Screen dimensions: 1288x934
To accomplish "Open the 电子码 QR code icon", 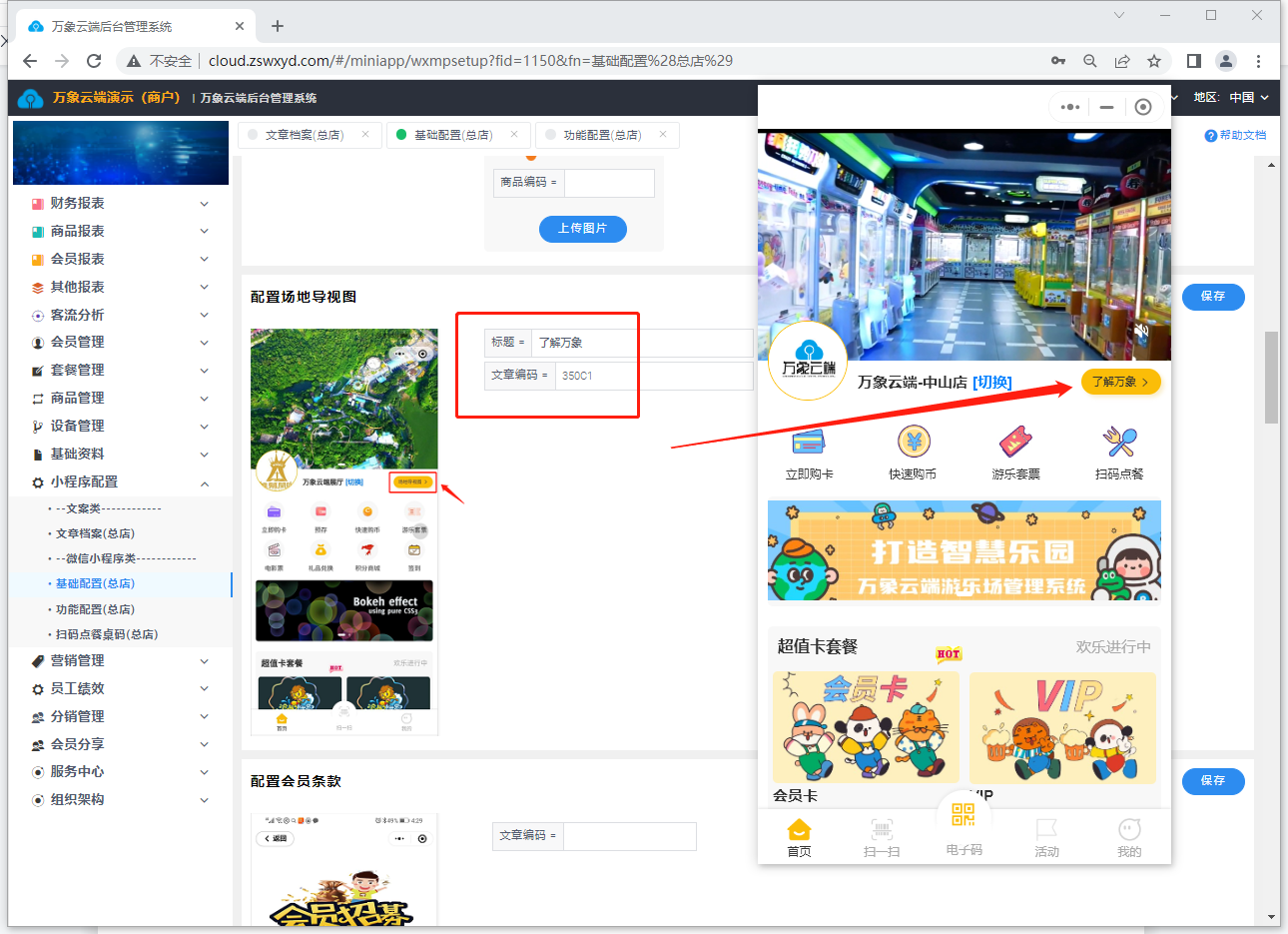I will (964, 815).
